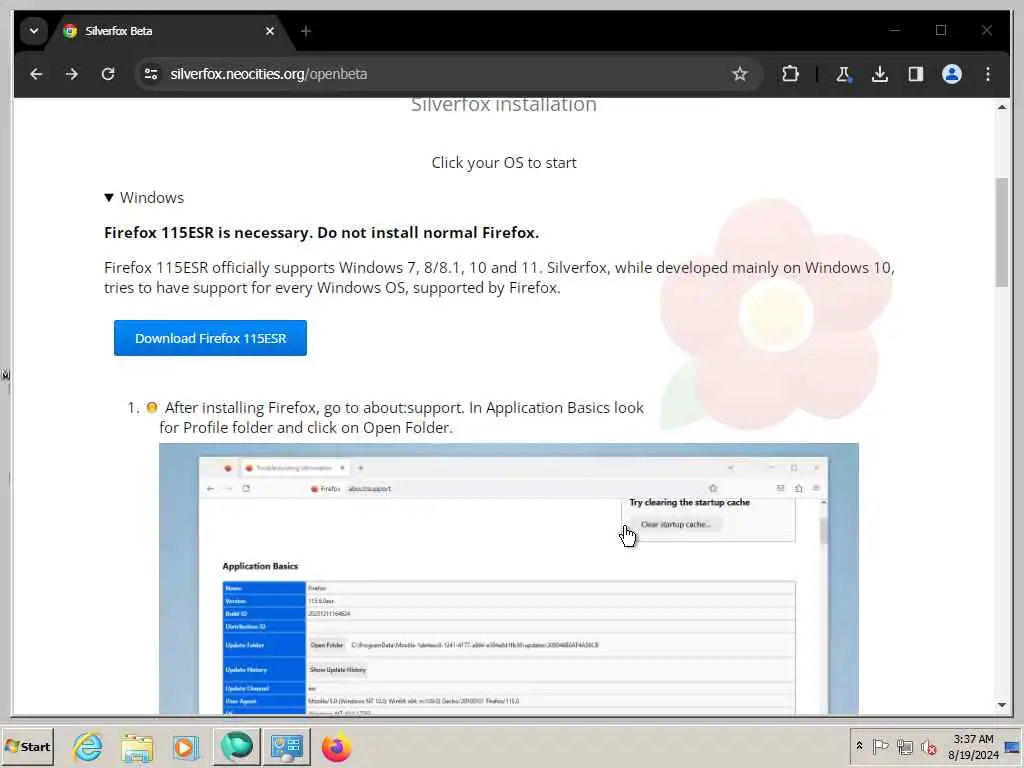
Task: Launch Firefox from the taskbar
Action: [336, 747]
